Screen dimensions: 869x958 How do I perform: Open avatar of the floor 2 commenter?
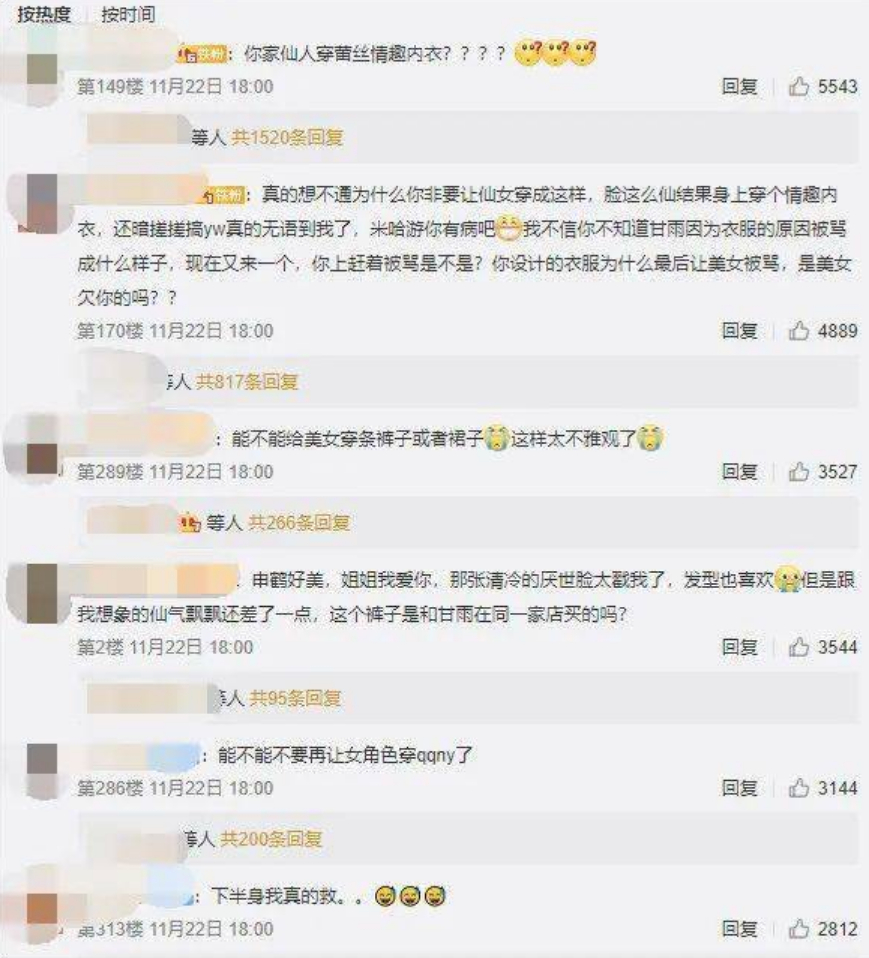[42, 593]
